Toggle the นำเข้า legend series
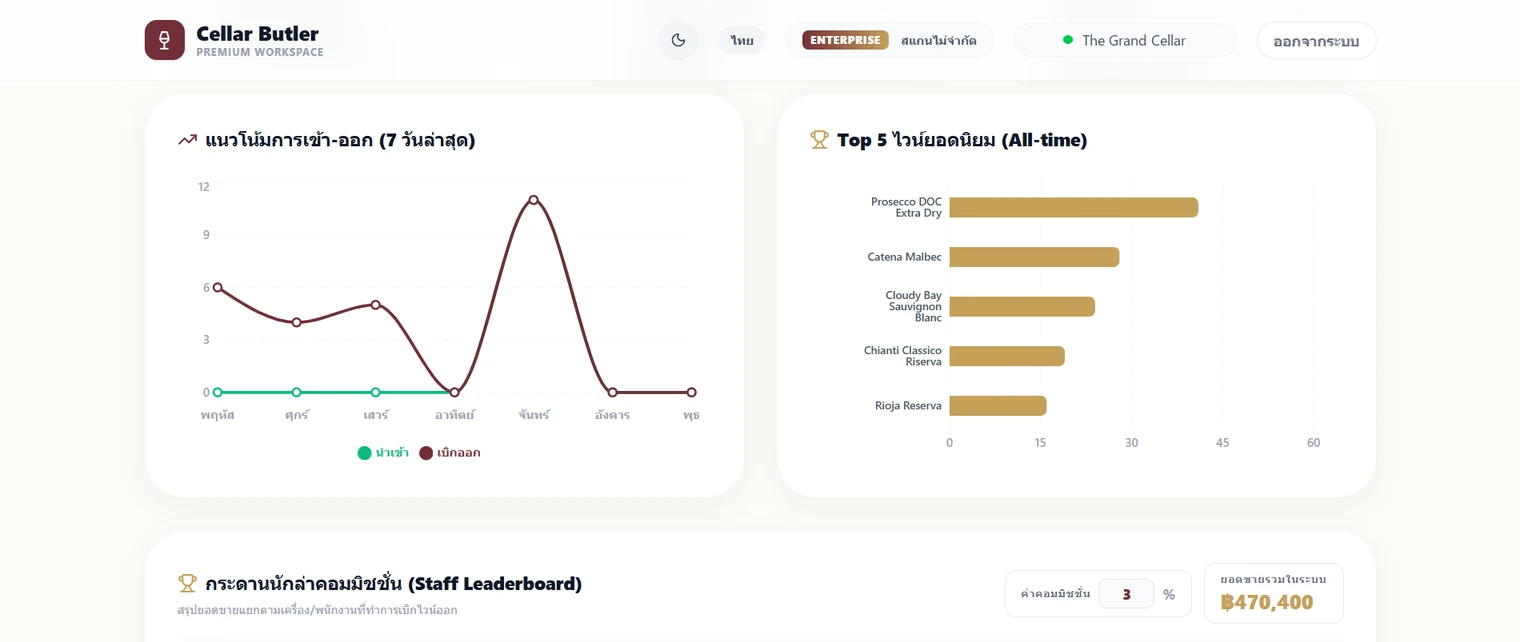This screenshot has height=642, width=1520. coord(383,453)
